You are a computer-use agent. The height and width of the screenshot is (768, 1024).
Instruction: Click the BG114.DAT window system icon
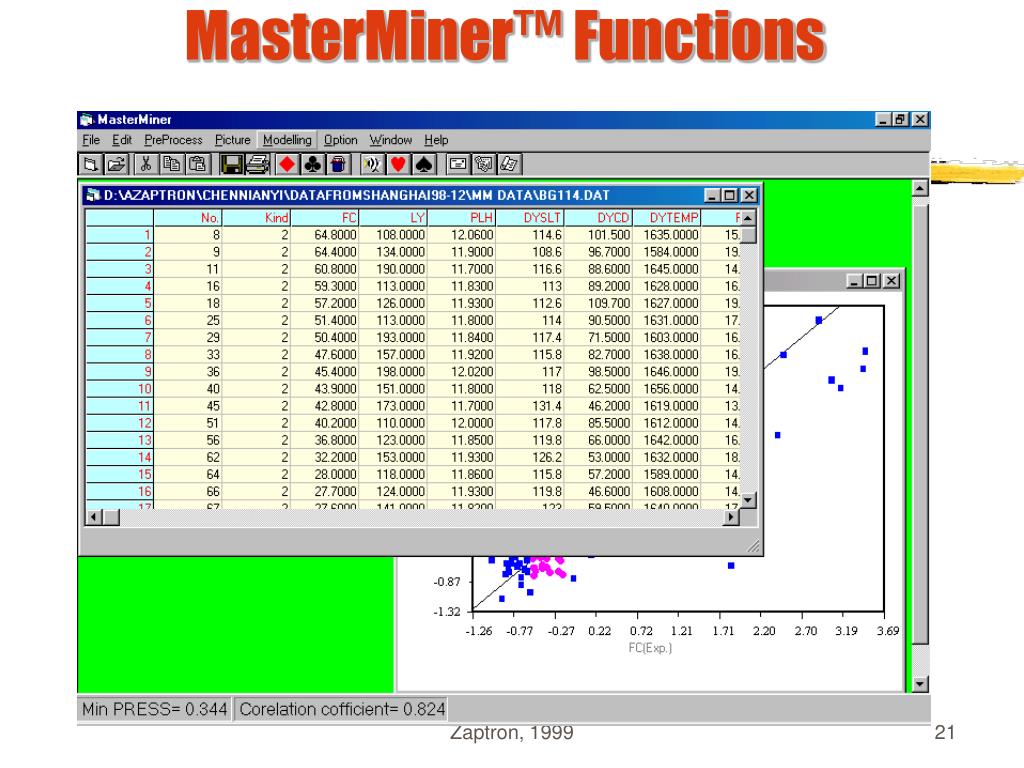coord(93,195)
